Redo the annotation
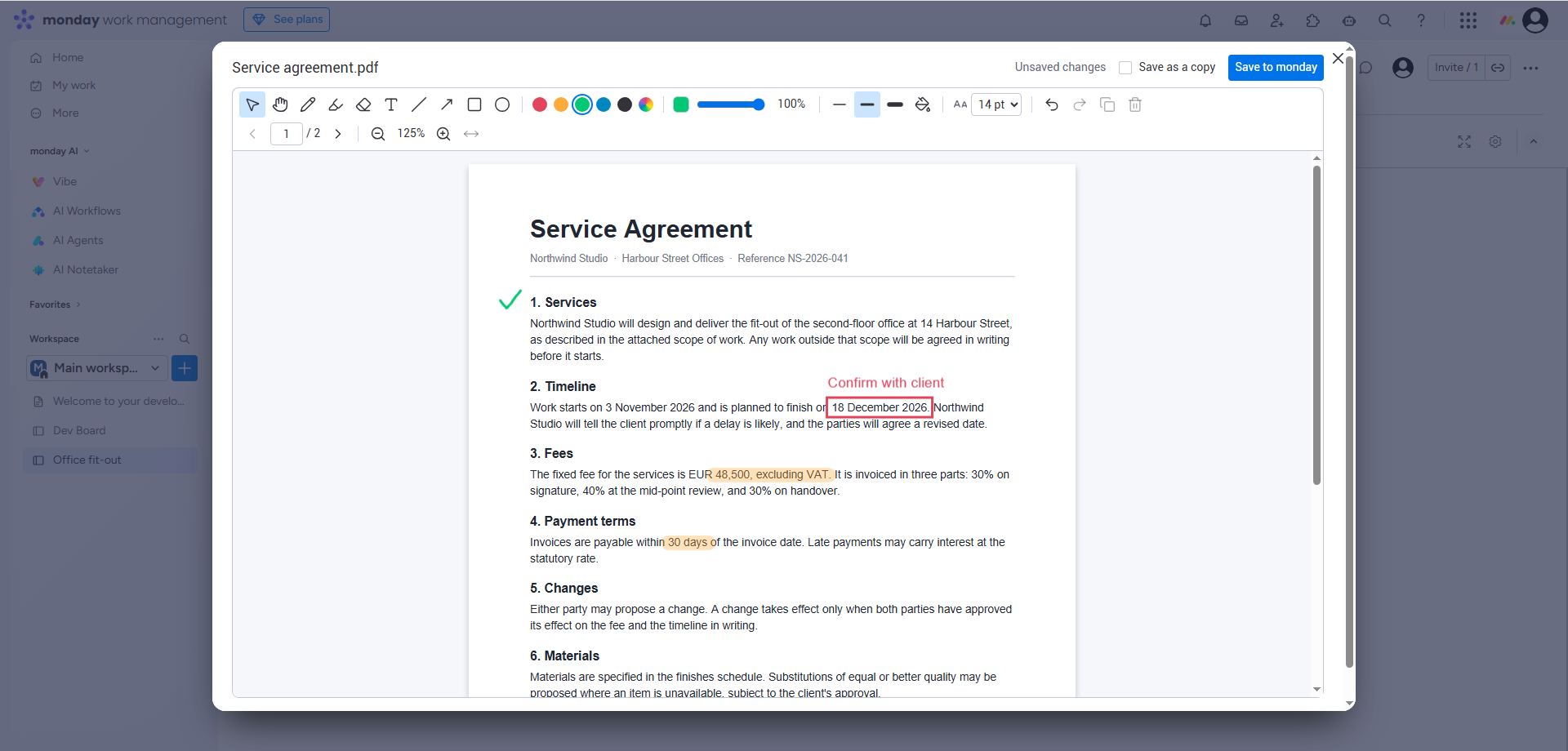This screenshot has width=1568, height=751. point(1080,104)
